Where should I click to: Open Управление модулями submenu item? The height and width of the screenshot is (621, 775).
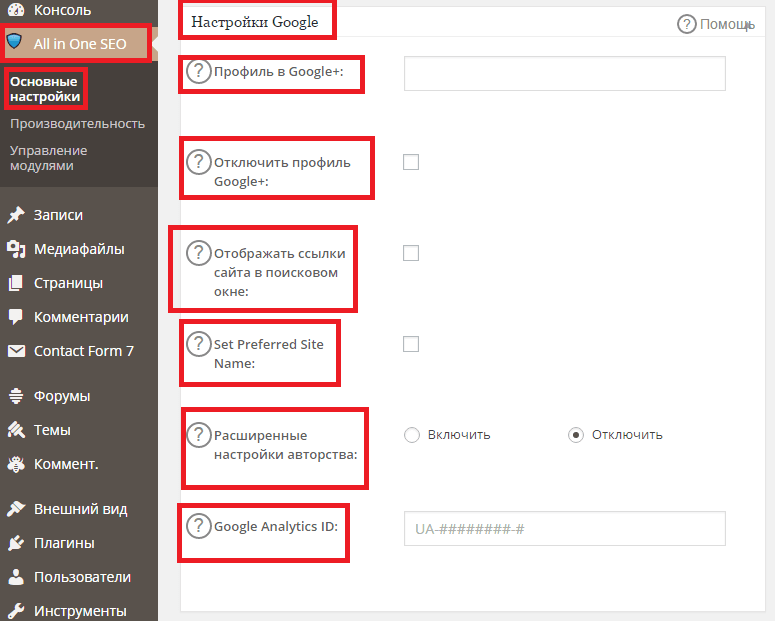click(x=48, y=158)
